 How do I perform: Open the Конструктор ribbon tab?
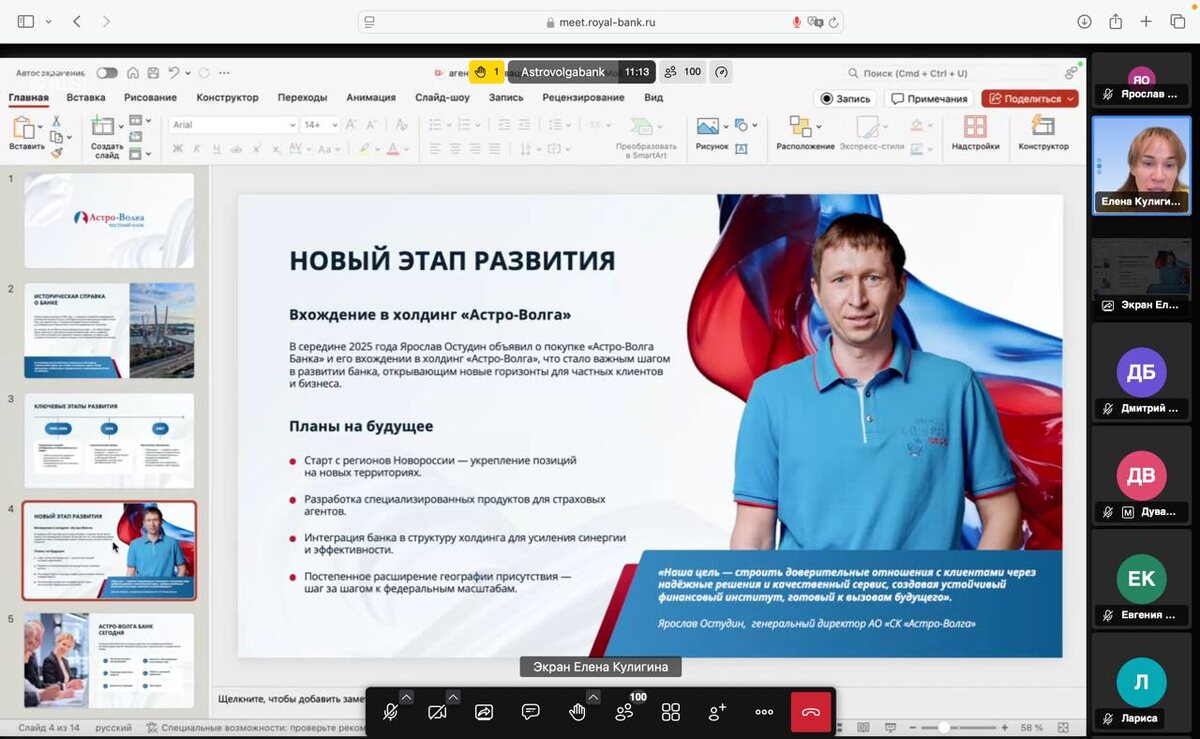tap(227, 97)
